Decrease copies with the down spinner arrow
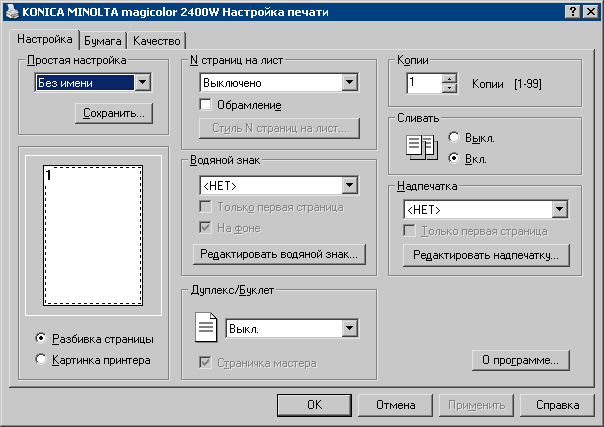Image resolution: width=604 pixels, height=427 pixels. point(449,88)
